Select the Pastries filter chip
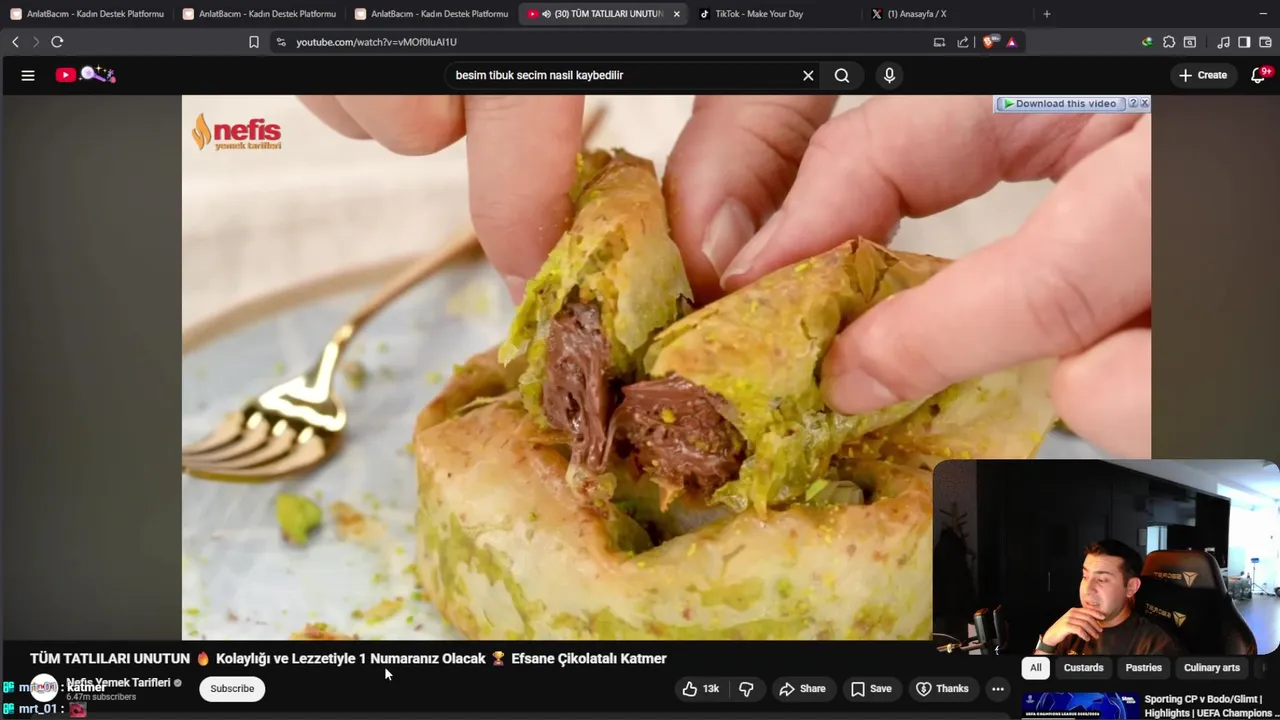The width and height of the screenshot is (1280, 720). pyautogui.click(x=1144, y=668)
